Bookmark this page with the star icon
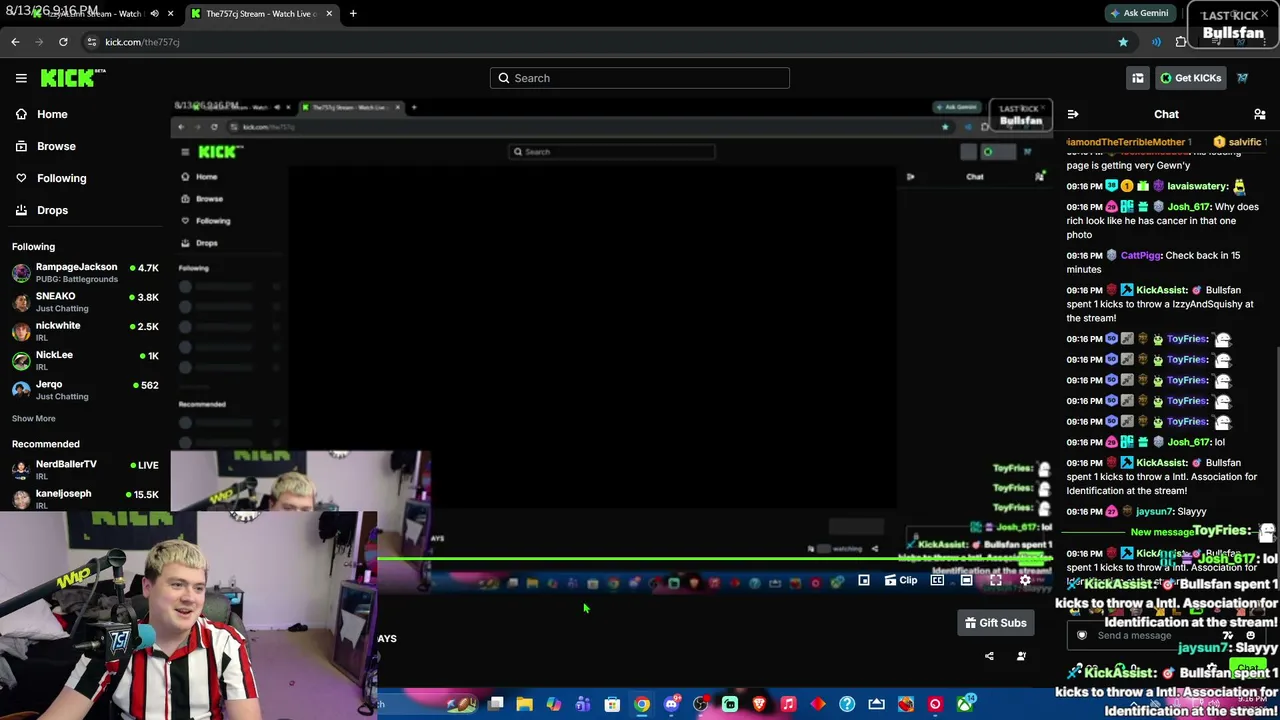This screenshot has width=1280, height=720. 1123,42
